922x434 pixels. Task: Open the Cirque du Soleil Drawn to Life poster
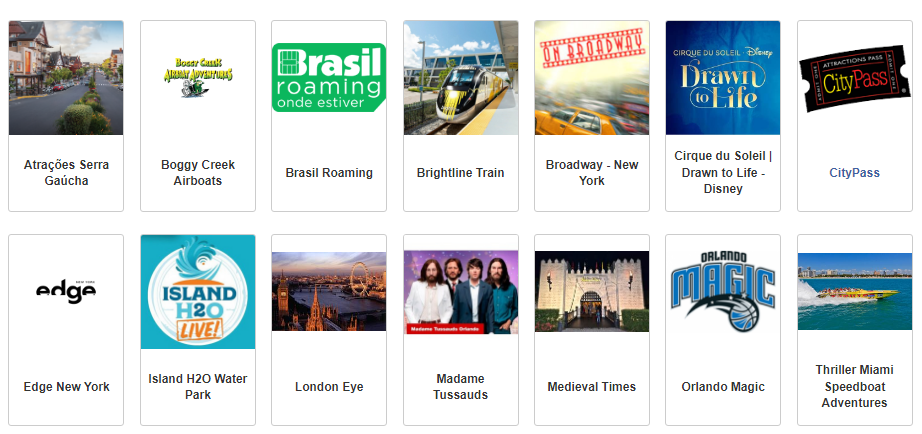tap(723, 78)
